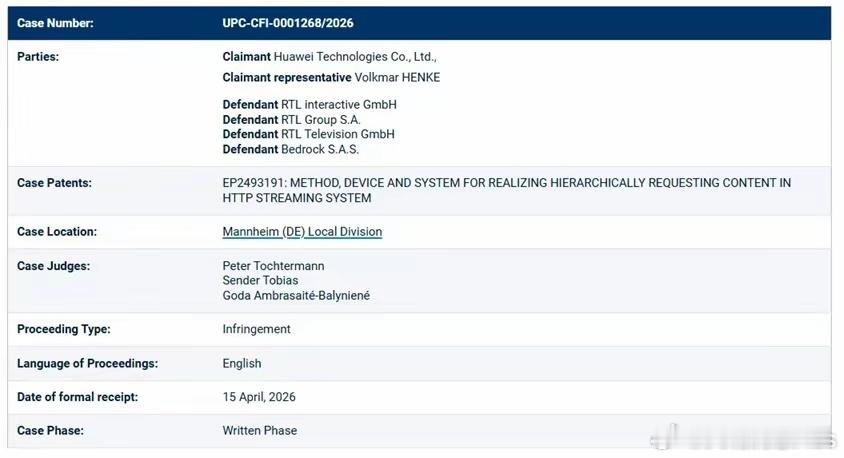Click judge Sender Tobias
844x458 pixels.
260,280
